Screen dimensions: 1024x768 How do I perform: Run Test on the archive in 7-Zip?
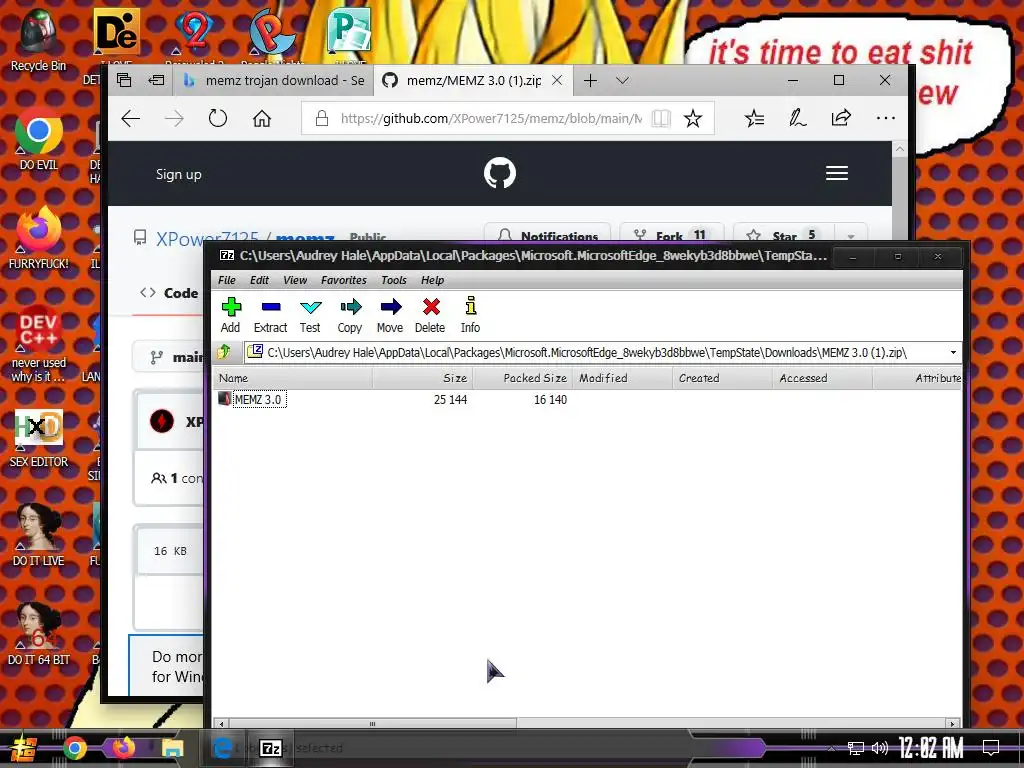310,315
